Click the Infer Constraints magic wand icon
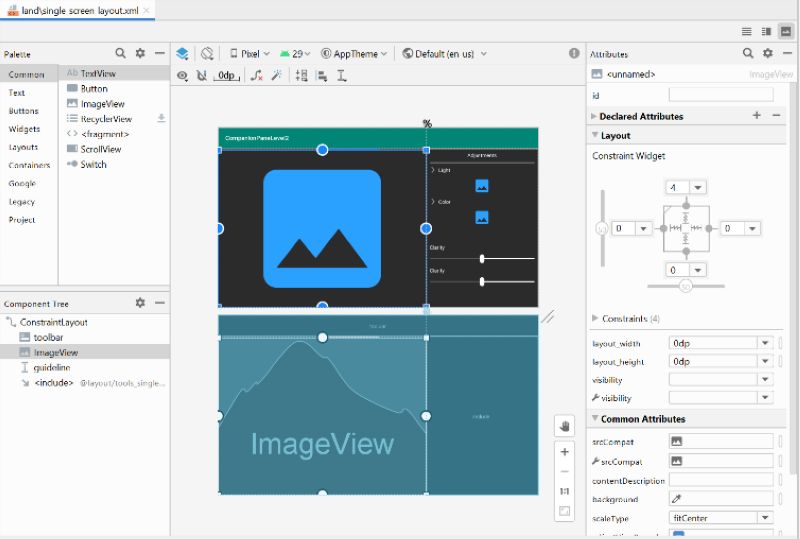This screenshot has width=800, height=539. [277, 76]
